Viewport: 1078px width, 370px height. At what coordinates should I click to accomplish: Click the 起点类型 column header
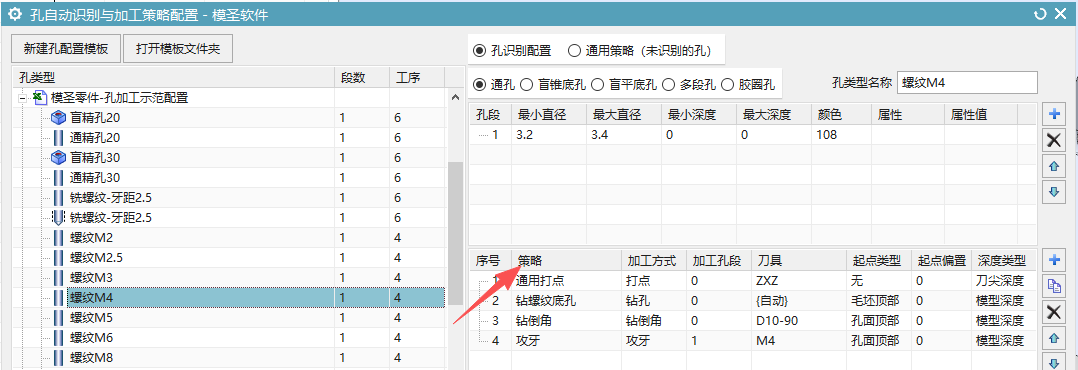879,261
